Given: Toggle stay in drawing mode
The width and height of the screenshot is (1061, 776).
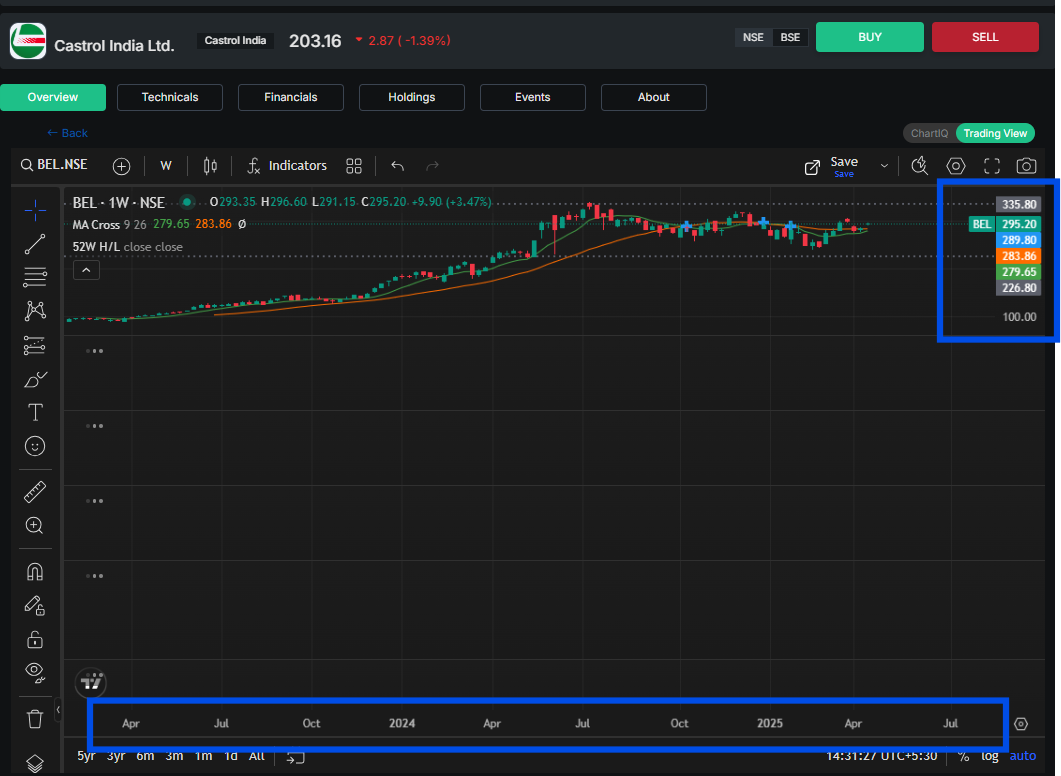Looking at the screenshot, I should click(35, 606).
